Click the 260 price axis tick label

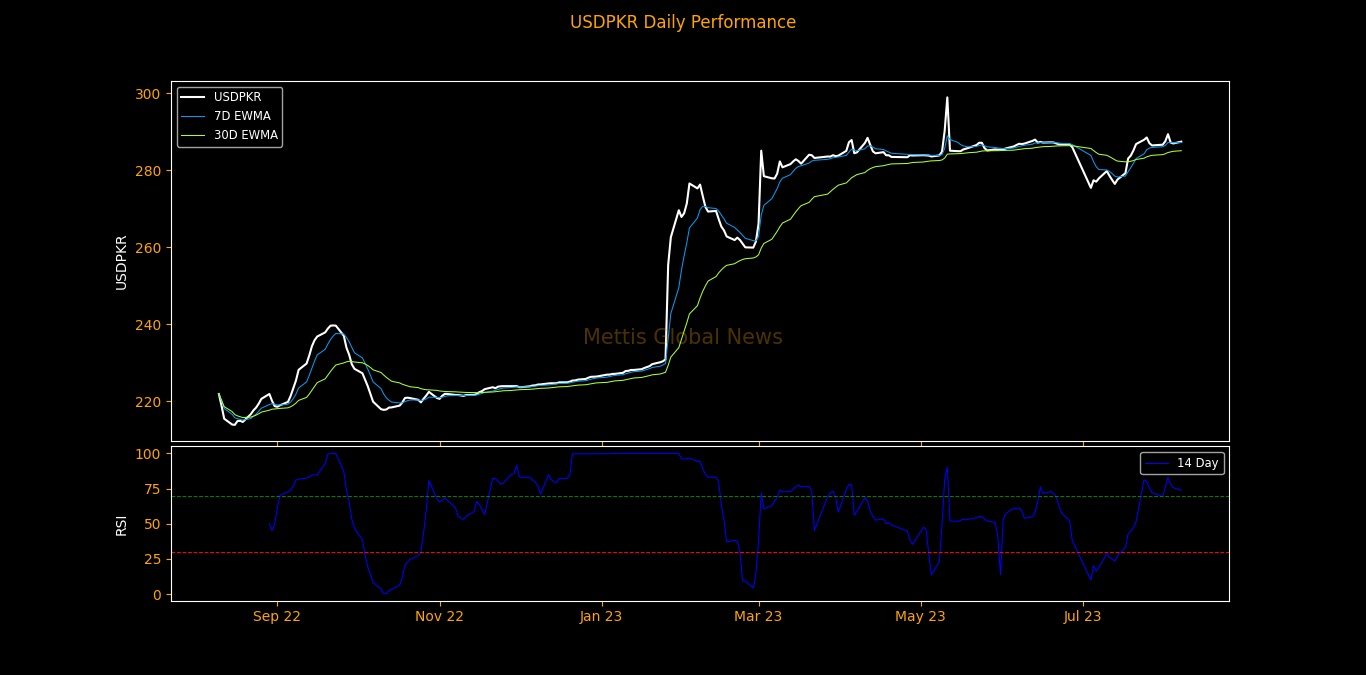pos(149,248)
